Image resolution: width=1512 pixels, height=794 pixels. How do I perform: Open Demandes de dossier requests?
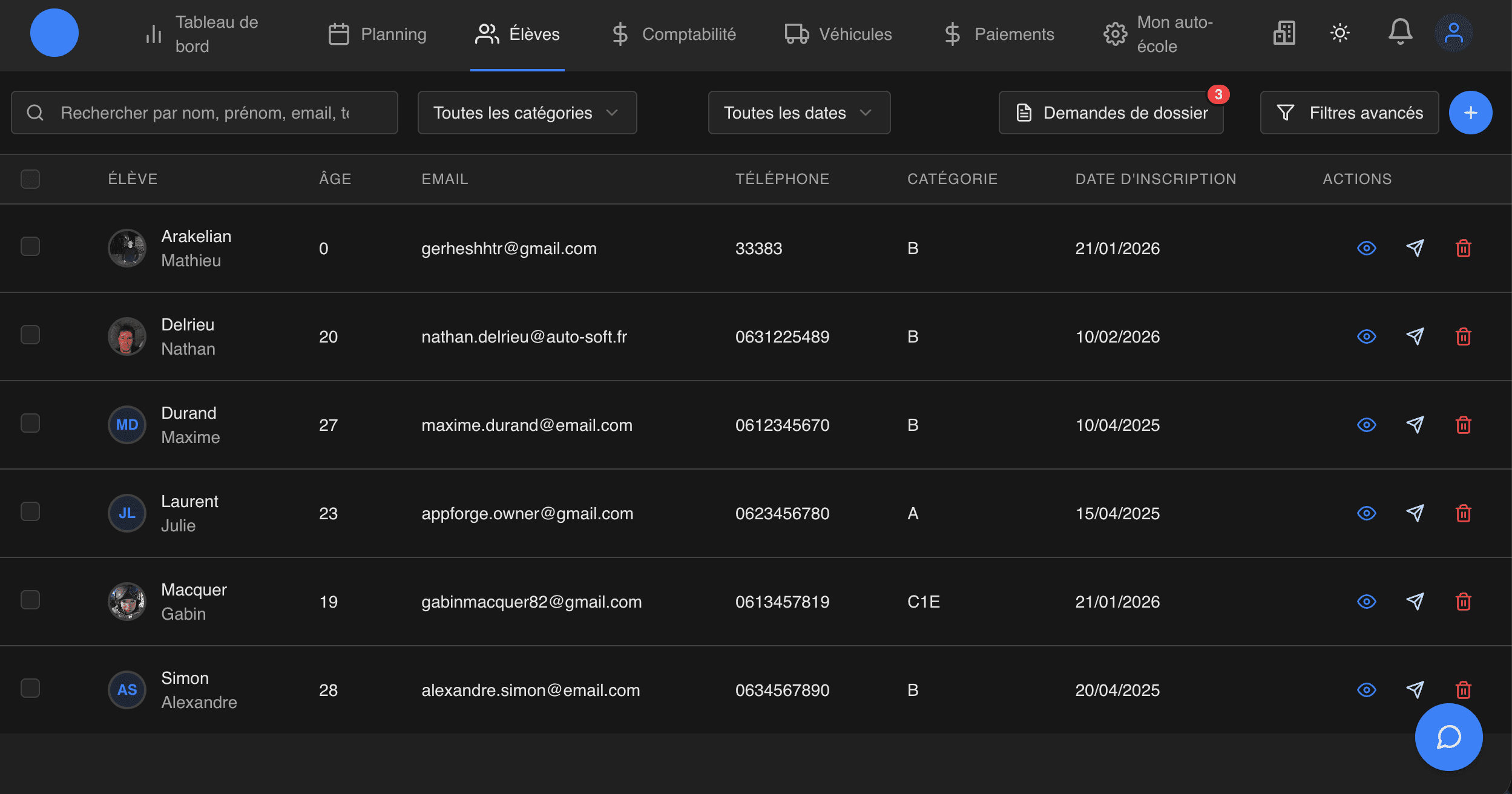[x=1111, y=113]
